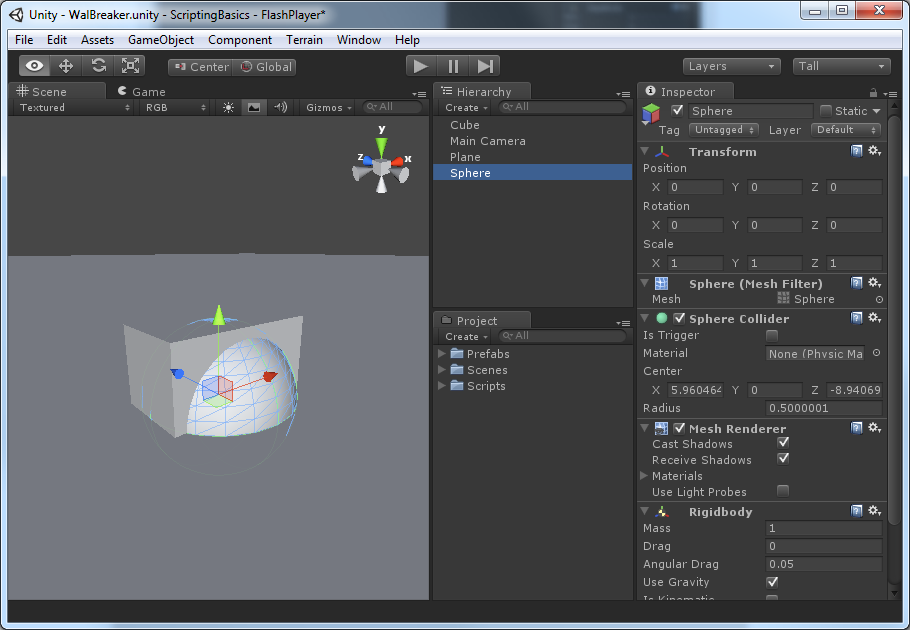Toggle pivot Center mode

point(201,67)
